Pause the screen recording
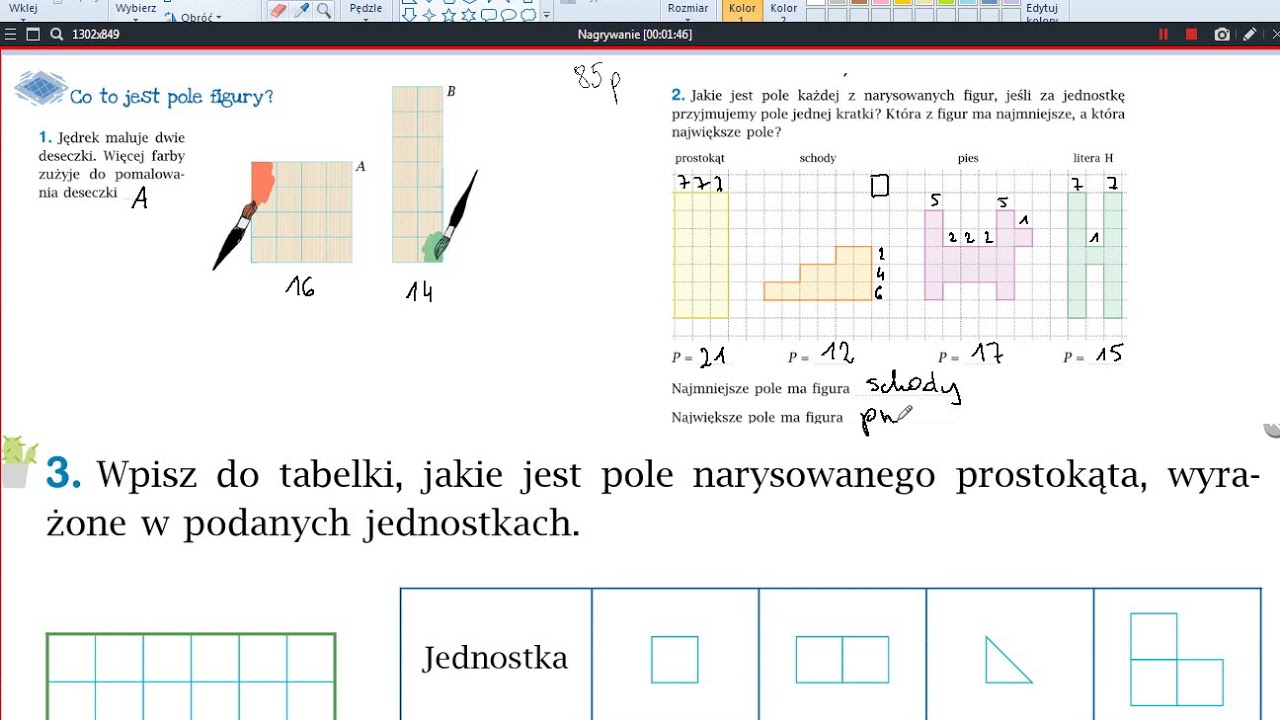Screen dimensions: 1280x720 (x=1163, y=34)
